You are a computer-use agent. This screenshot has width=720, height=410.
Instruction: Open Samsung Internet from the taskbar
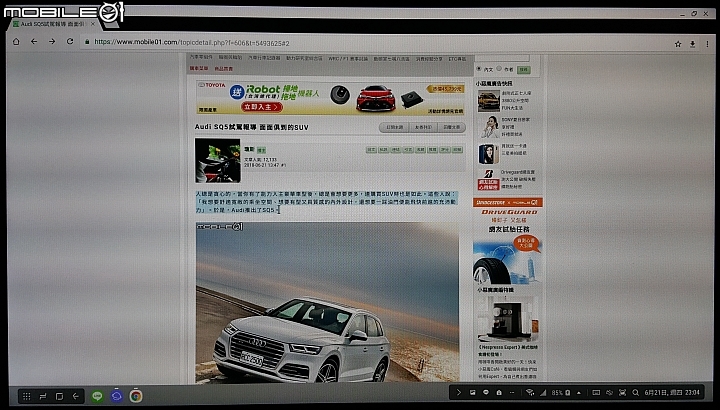116,396
